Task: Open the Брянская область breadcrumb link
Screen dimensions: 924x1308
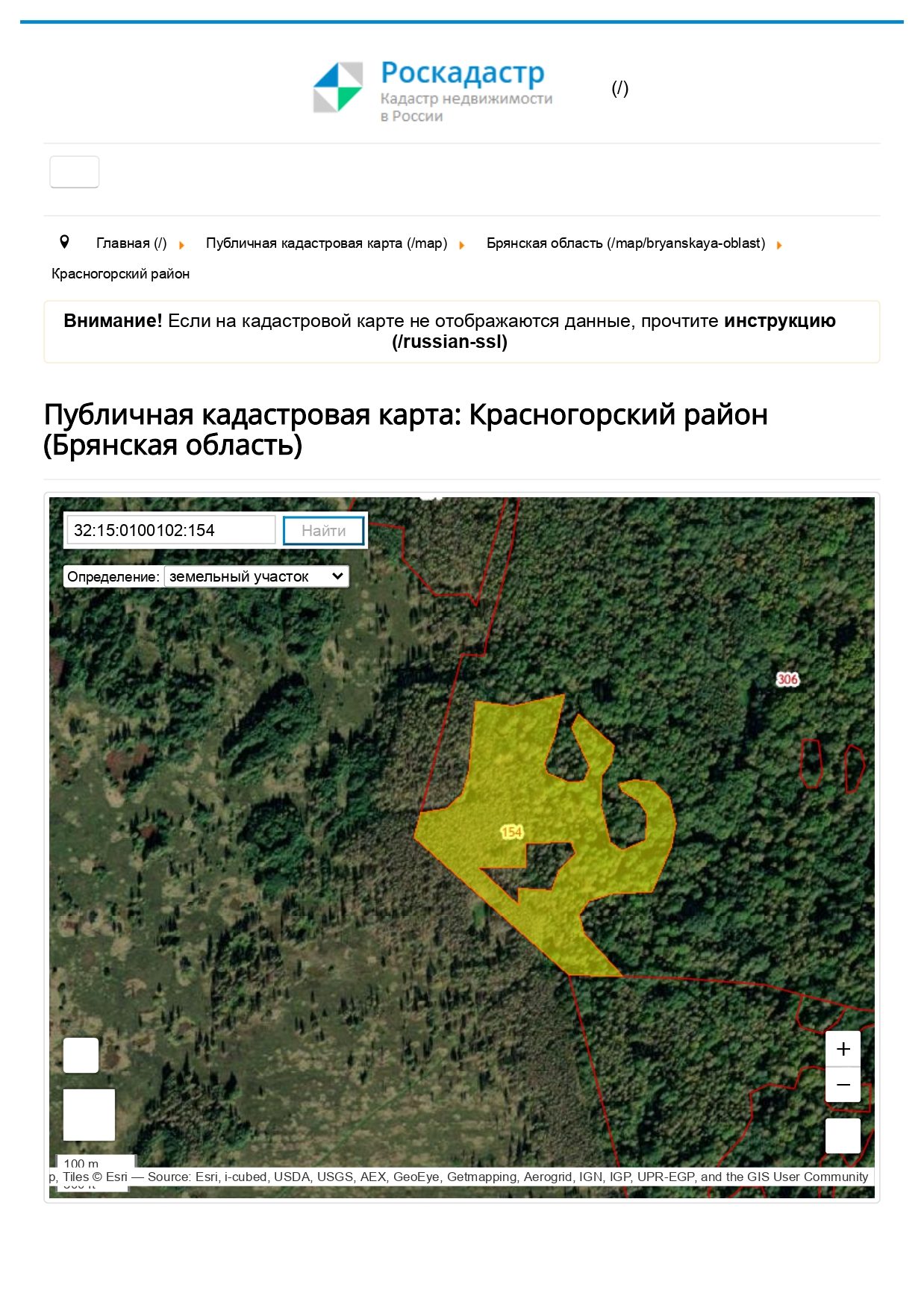Action: click(x=626, y=243)
